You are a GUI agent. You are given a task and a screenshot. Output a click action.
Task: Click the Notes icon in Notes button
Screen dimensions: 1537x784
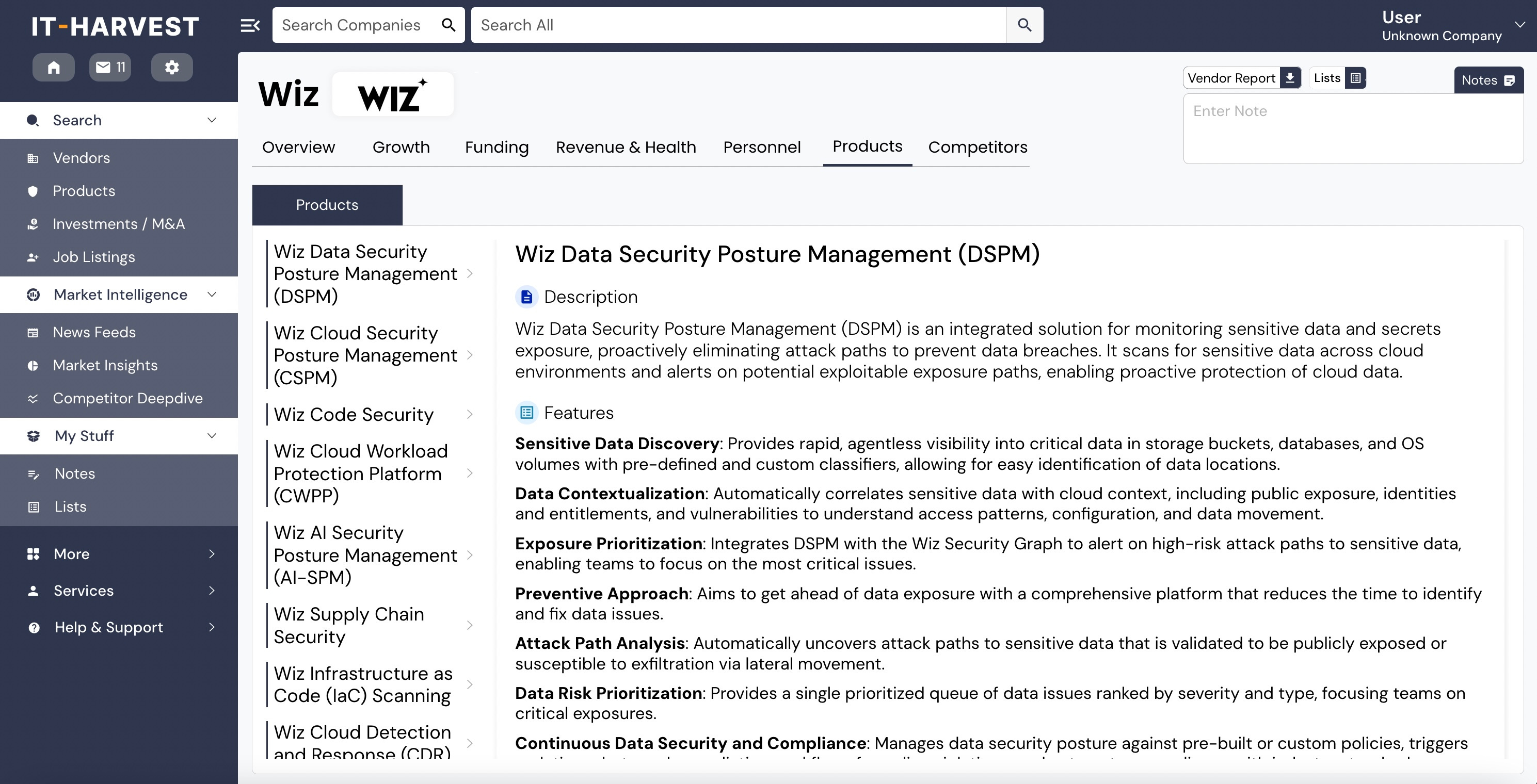point(1510,80)
